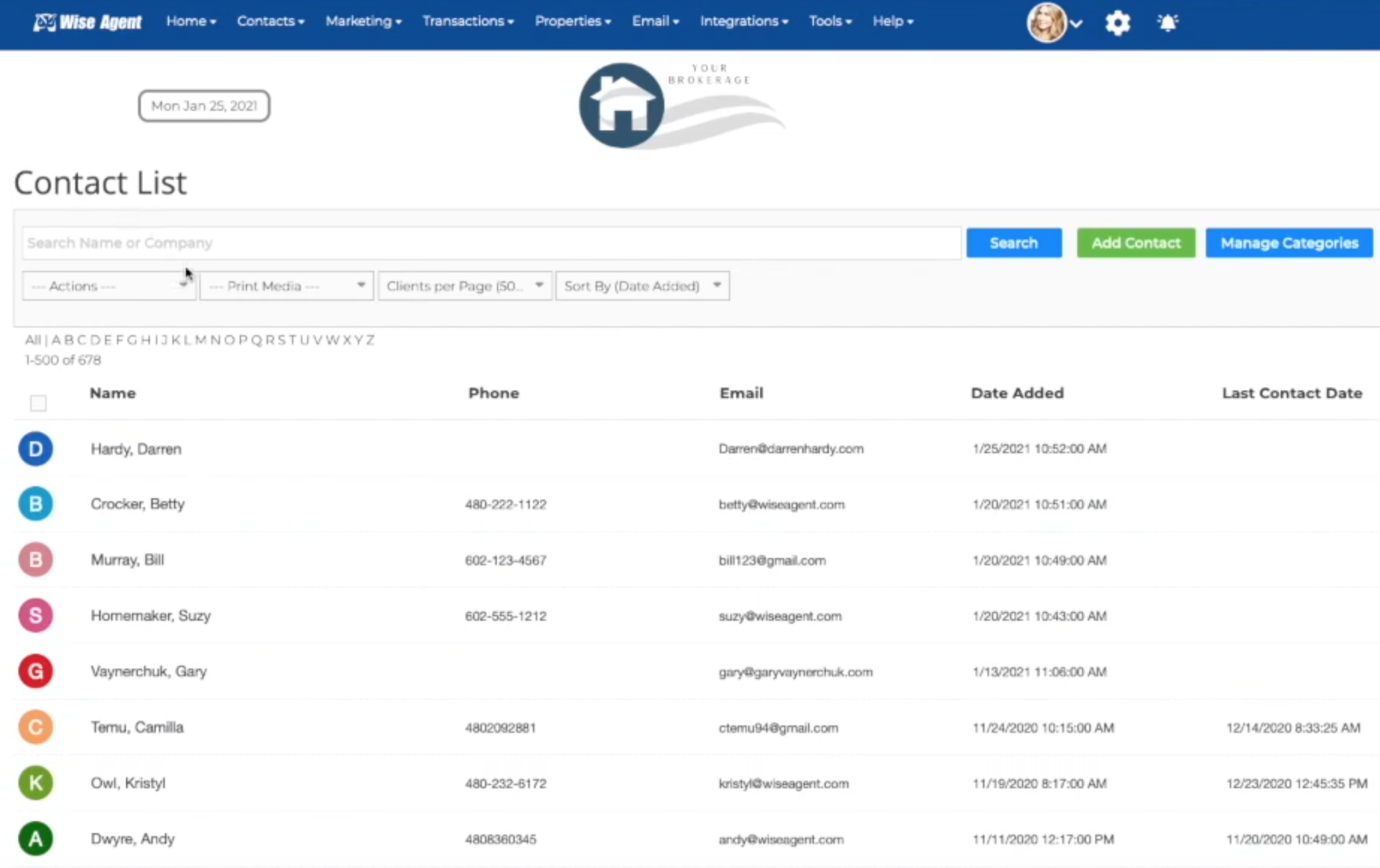Expand the Actions dropdown
This screenshot has height=868, width=1380.
click(x=108, y=286)
